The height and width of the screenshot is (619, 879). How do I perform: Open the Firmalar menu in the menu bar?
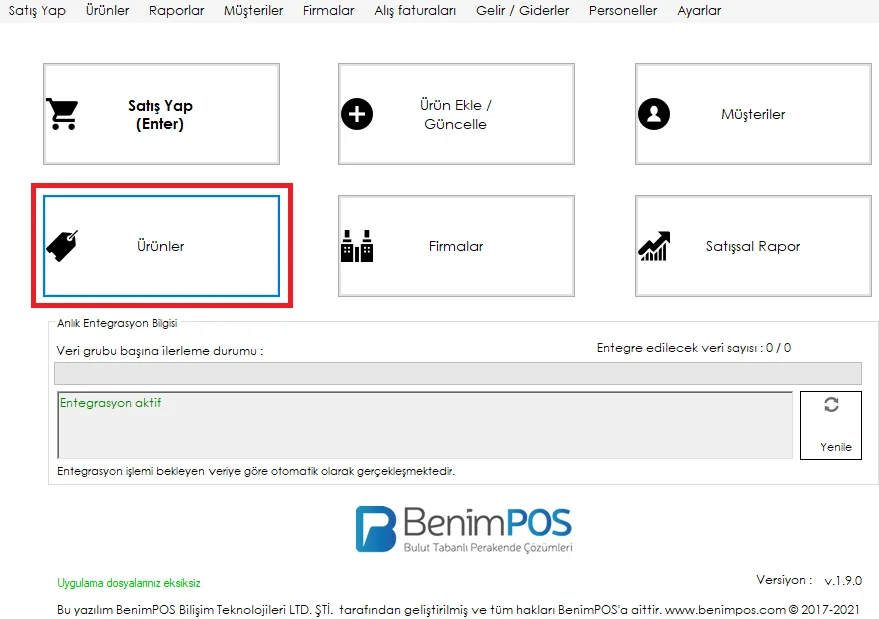(329, 11)
